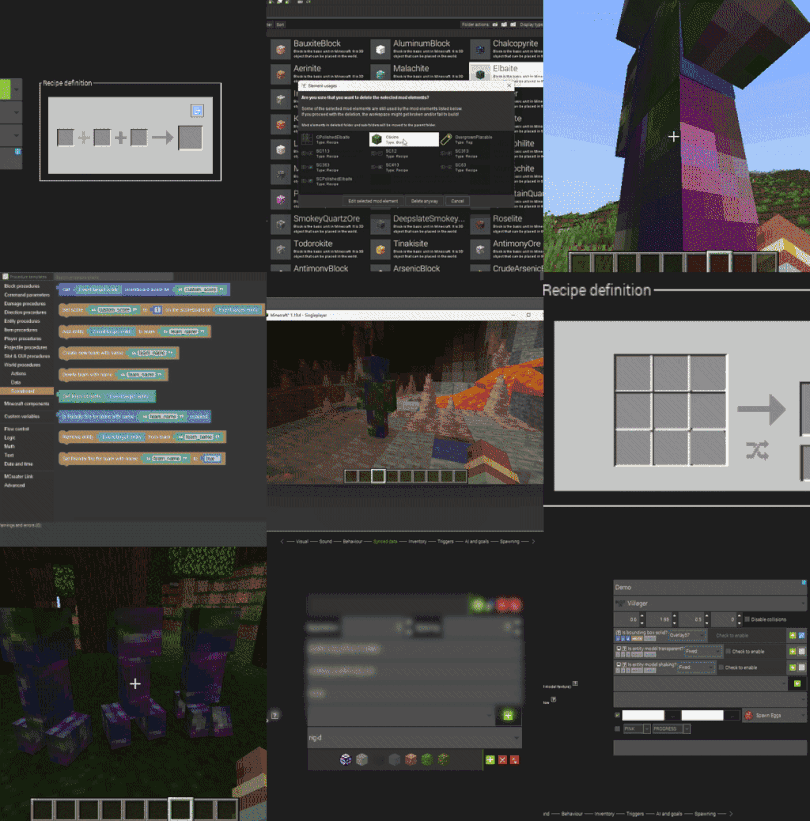Image resolution: width=810 pixels, height=821 pixels.
Task: Open the Spawn Eggs creative tab dropdown
Action: [x=774, y=715]
